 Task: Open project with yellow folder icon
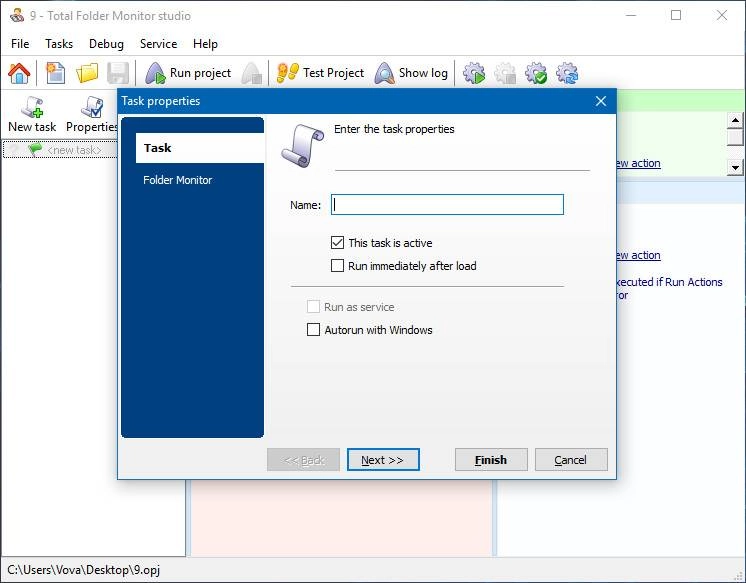tap(87, 73)
